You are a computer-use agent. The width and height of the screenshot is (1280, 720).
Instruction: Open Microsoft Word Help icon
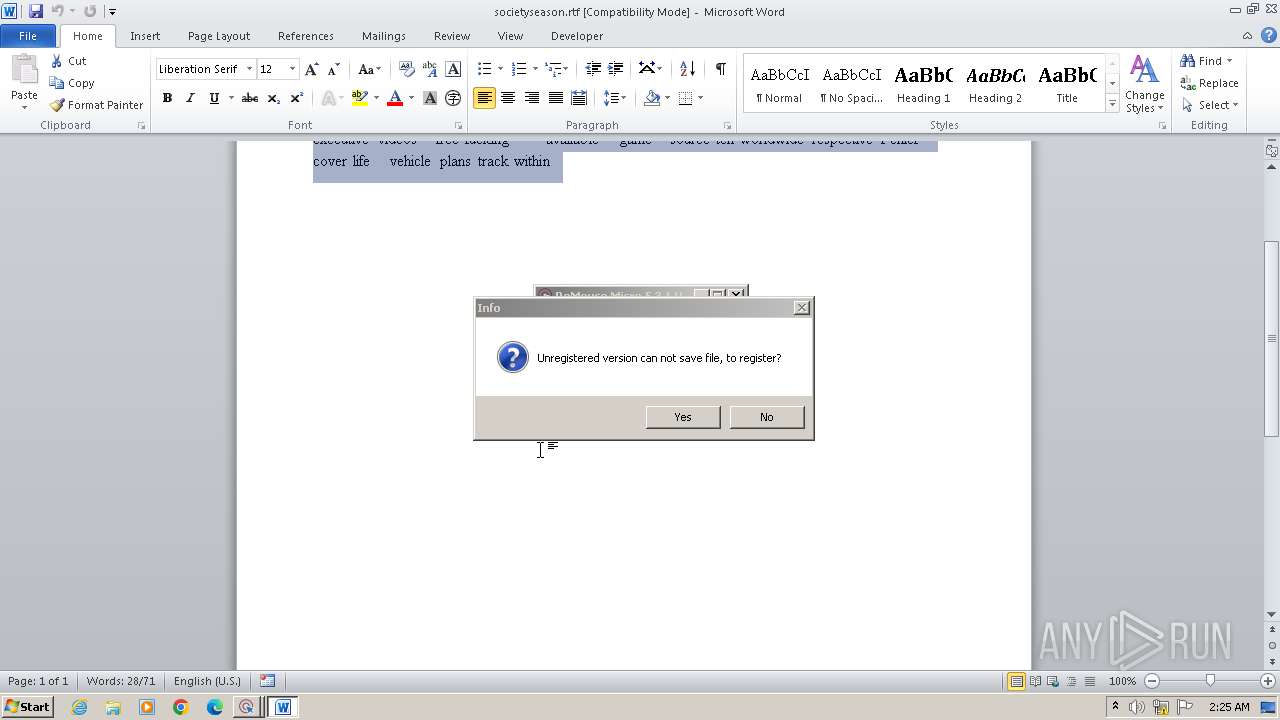(1269, 35)
